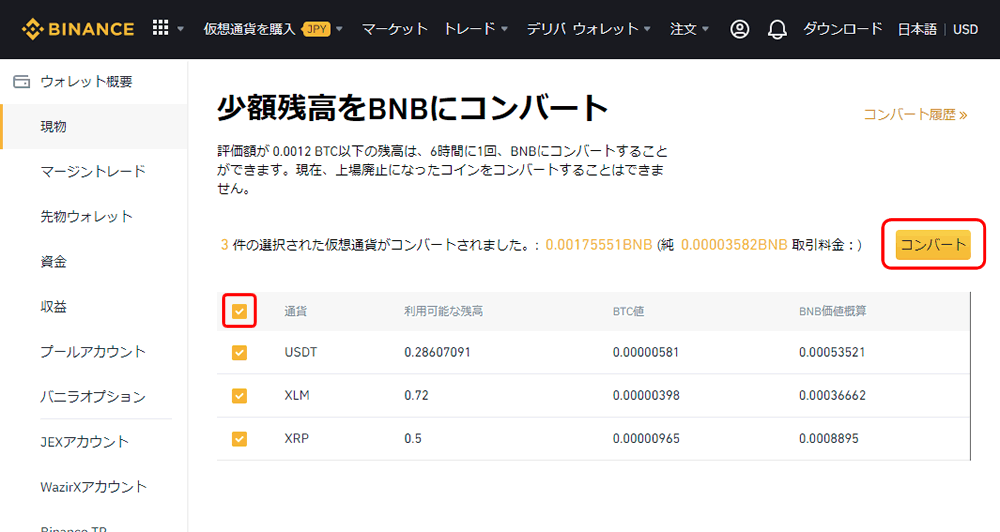This screenshot has width=1000, height=532.
Task: Select マージントレード in sidebar
Action: [93, 172]
